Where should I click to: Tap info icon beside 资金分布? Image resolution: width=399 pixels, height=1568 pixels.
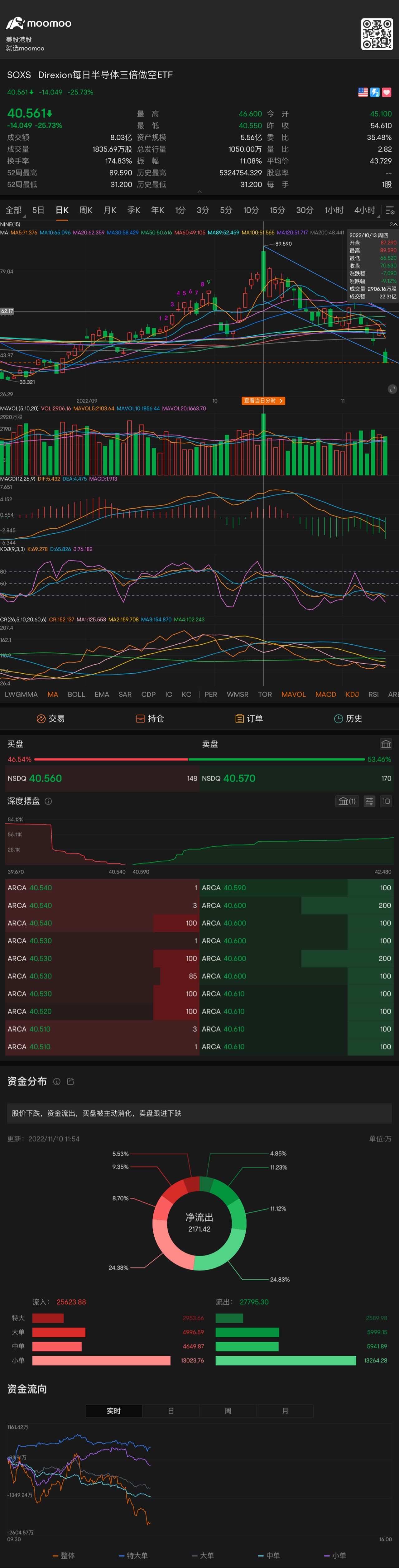pyautogui.click(x=56, y=1081)
